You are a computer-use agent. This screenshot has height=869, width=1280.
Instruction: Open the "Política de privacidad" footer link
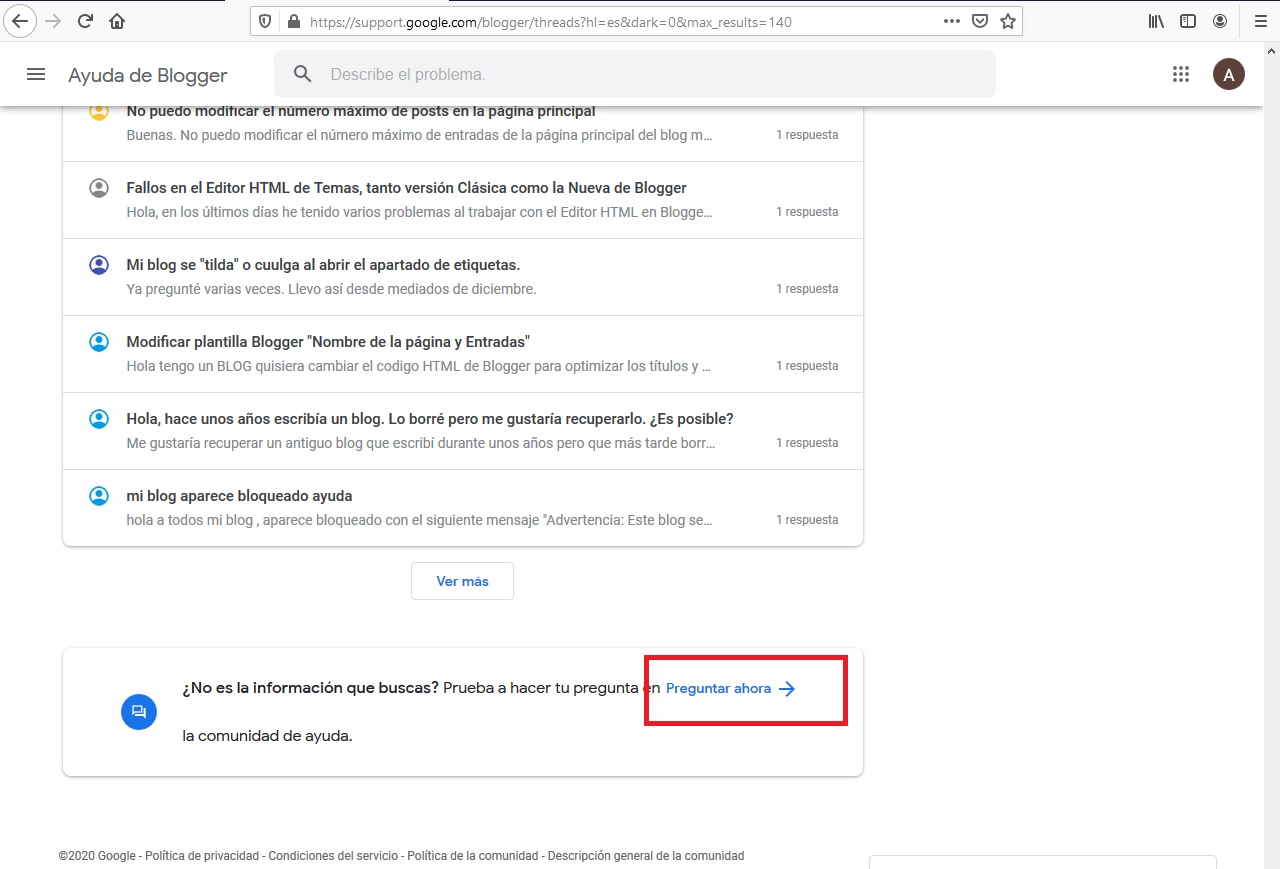[201, 856]
